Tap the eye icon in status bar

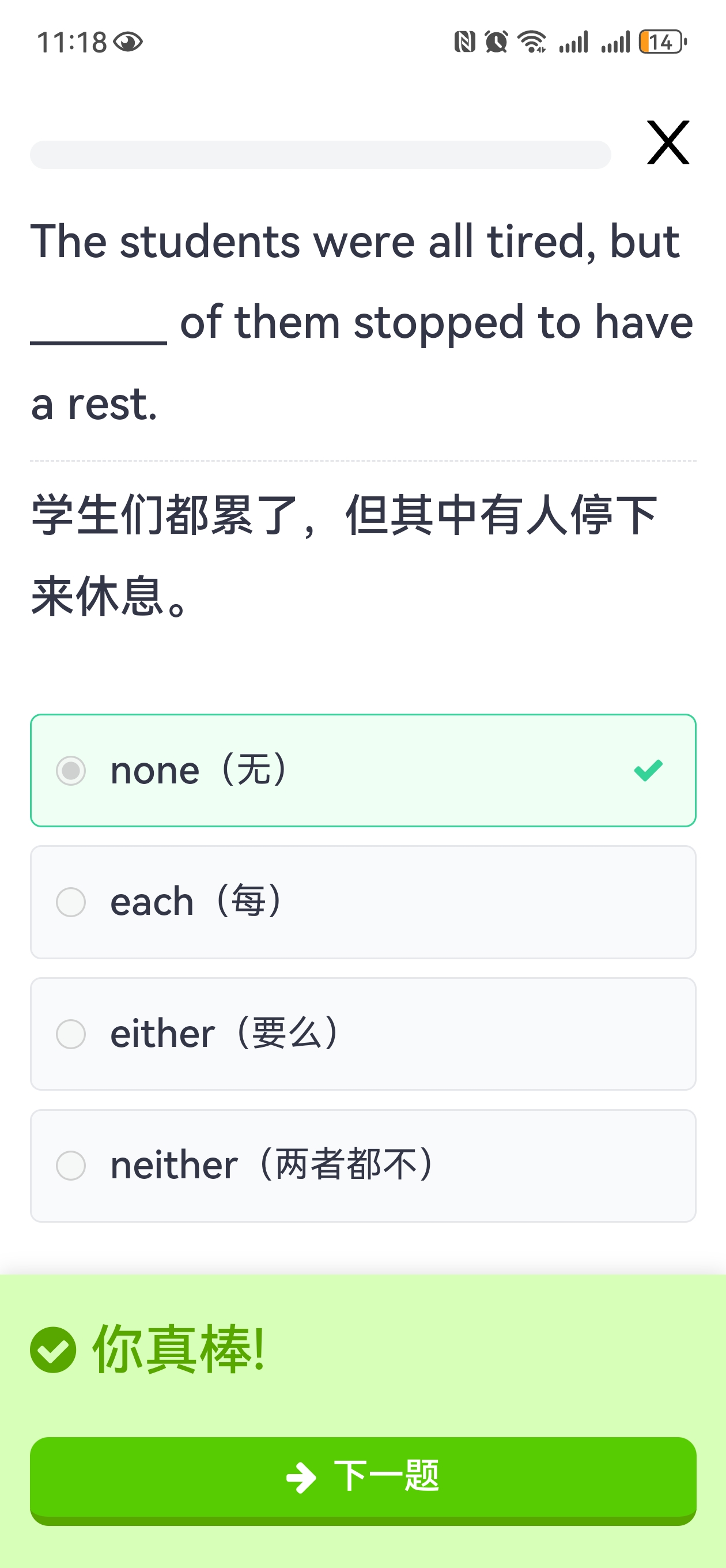[128, 43]
